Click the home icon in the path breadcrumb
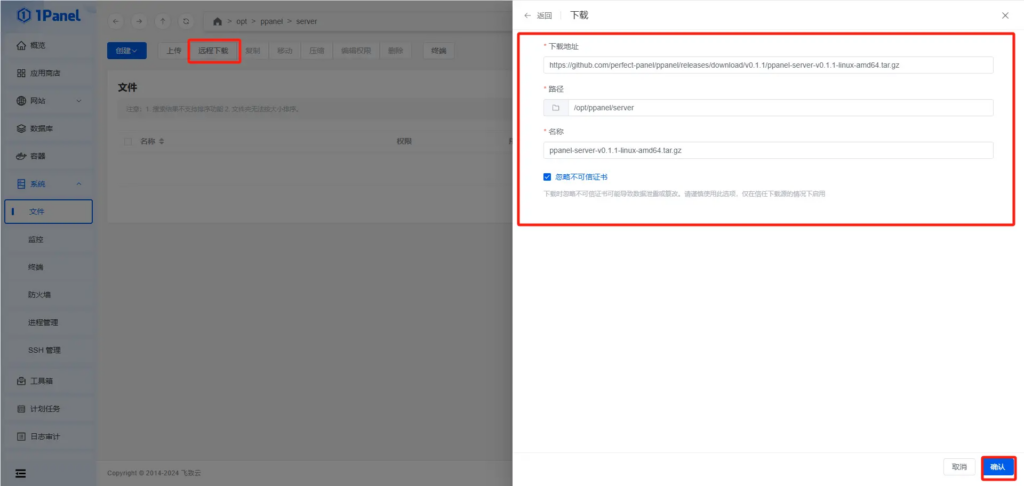Screen dimensions: 1024x486 tap(217, 21)
